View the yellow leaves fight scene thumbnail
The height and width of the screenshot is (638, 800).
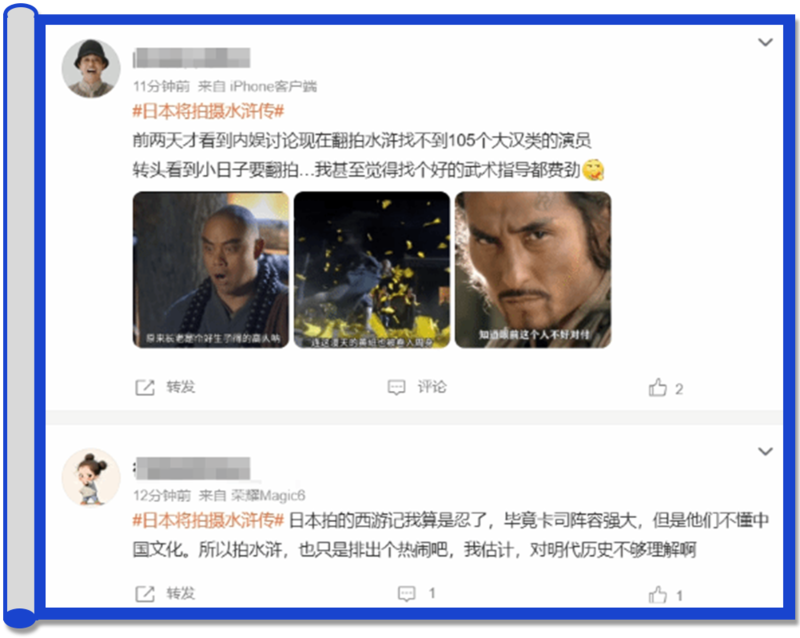click(372, 270)
